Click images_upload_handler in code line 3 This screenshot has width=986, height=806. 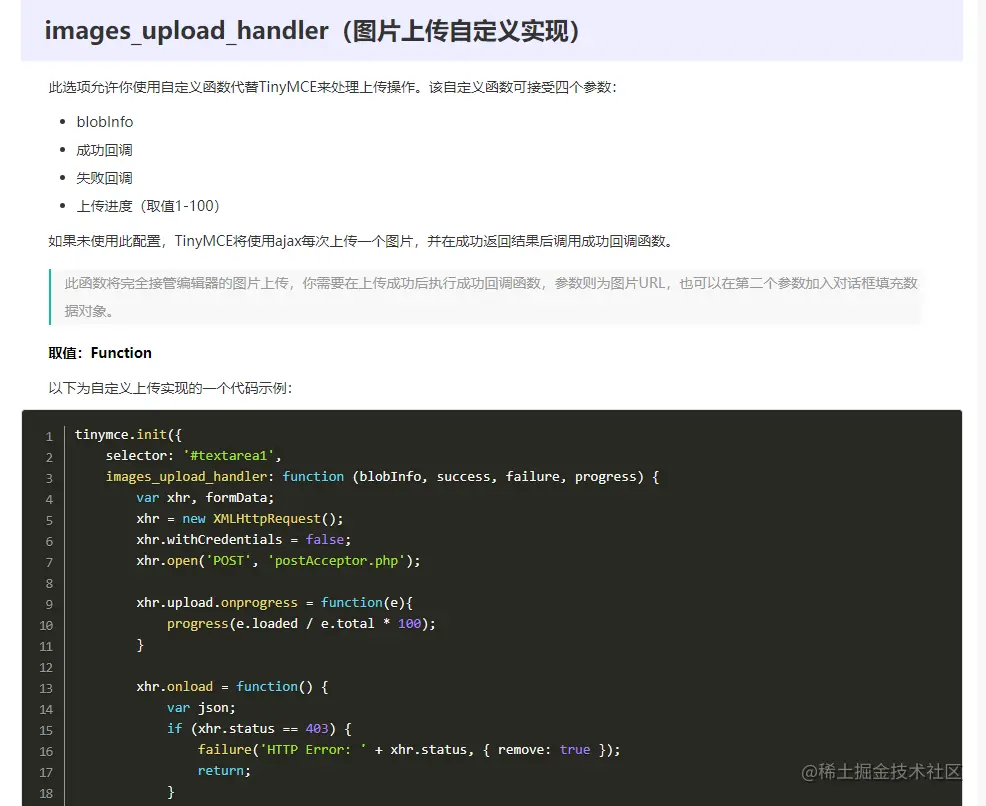coord(186,477)
